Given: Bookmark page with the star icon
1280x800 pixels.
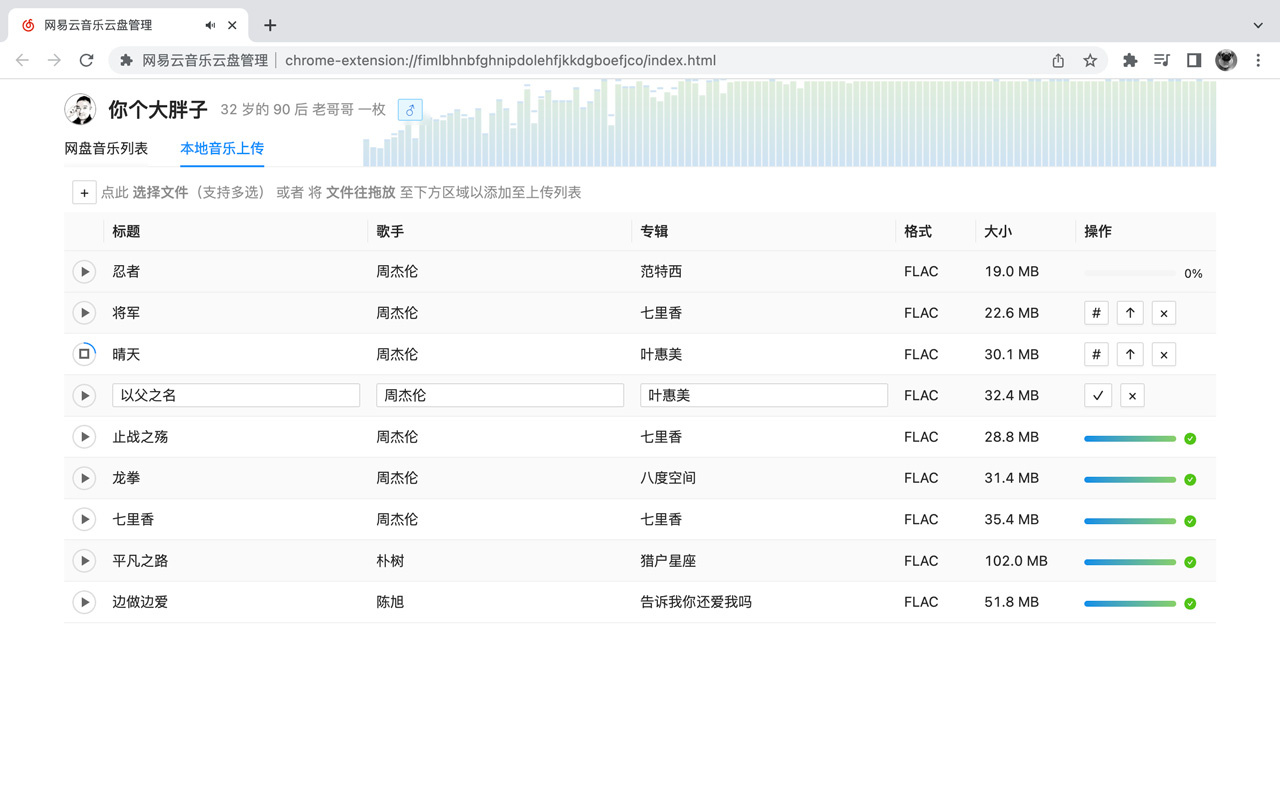Looking at the screenshot, I should click(1090, 60).
